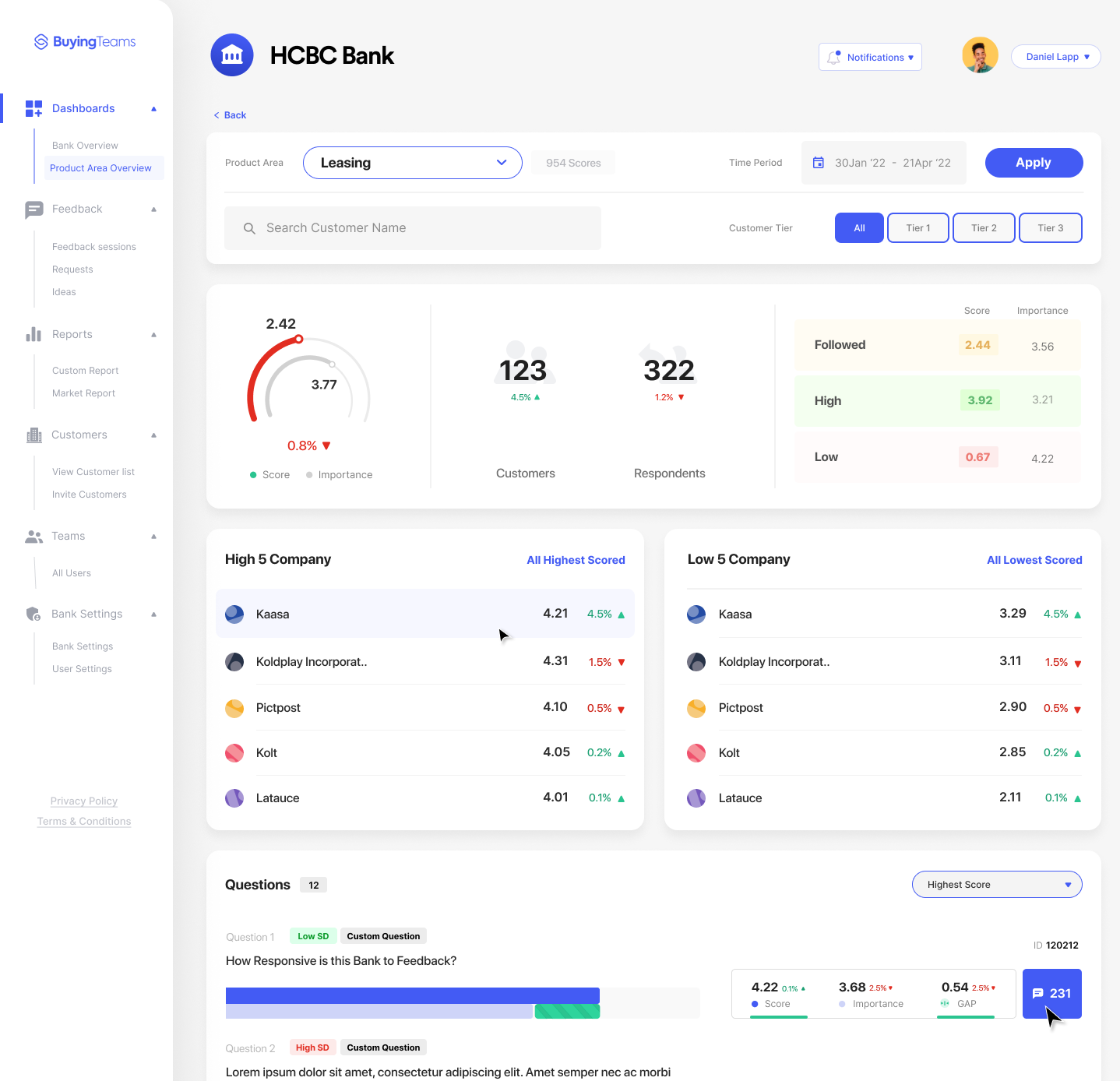The width and height of the screenshot is (1120, 1081).
Task: Click Latauce avatar in High 5 Company
Action: click(234, 798)
